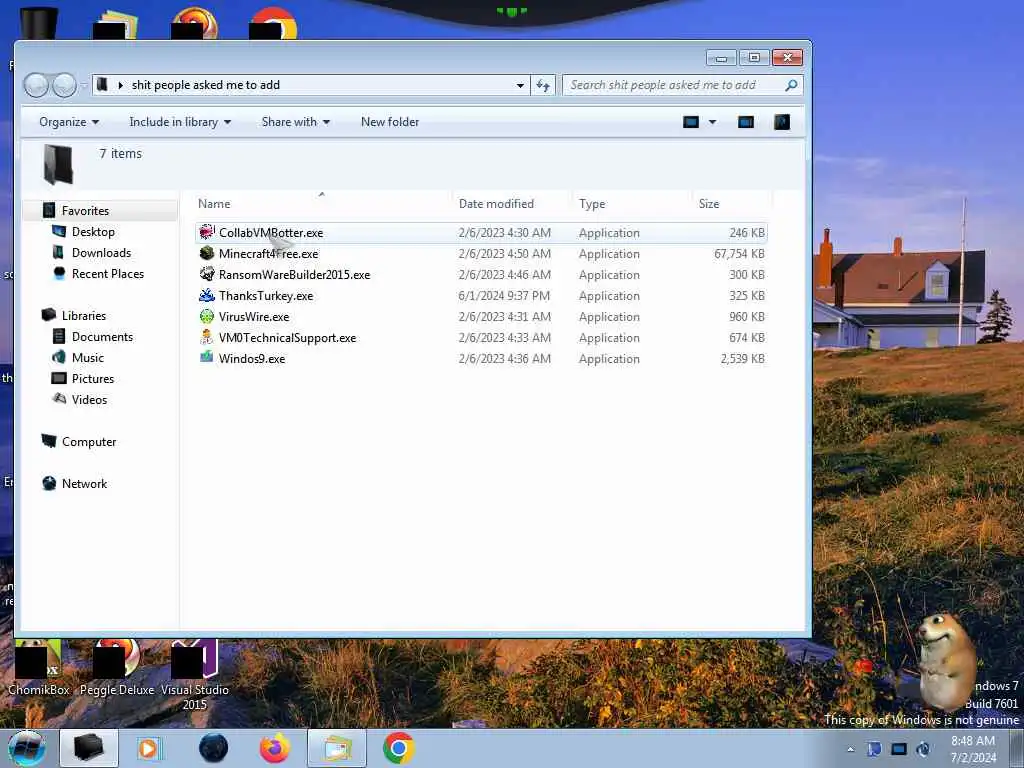Open the view options dropdown arrow
This screenshot has width=1024, height=768.
(x=712, y=122)
